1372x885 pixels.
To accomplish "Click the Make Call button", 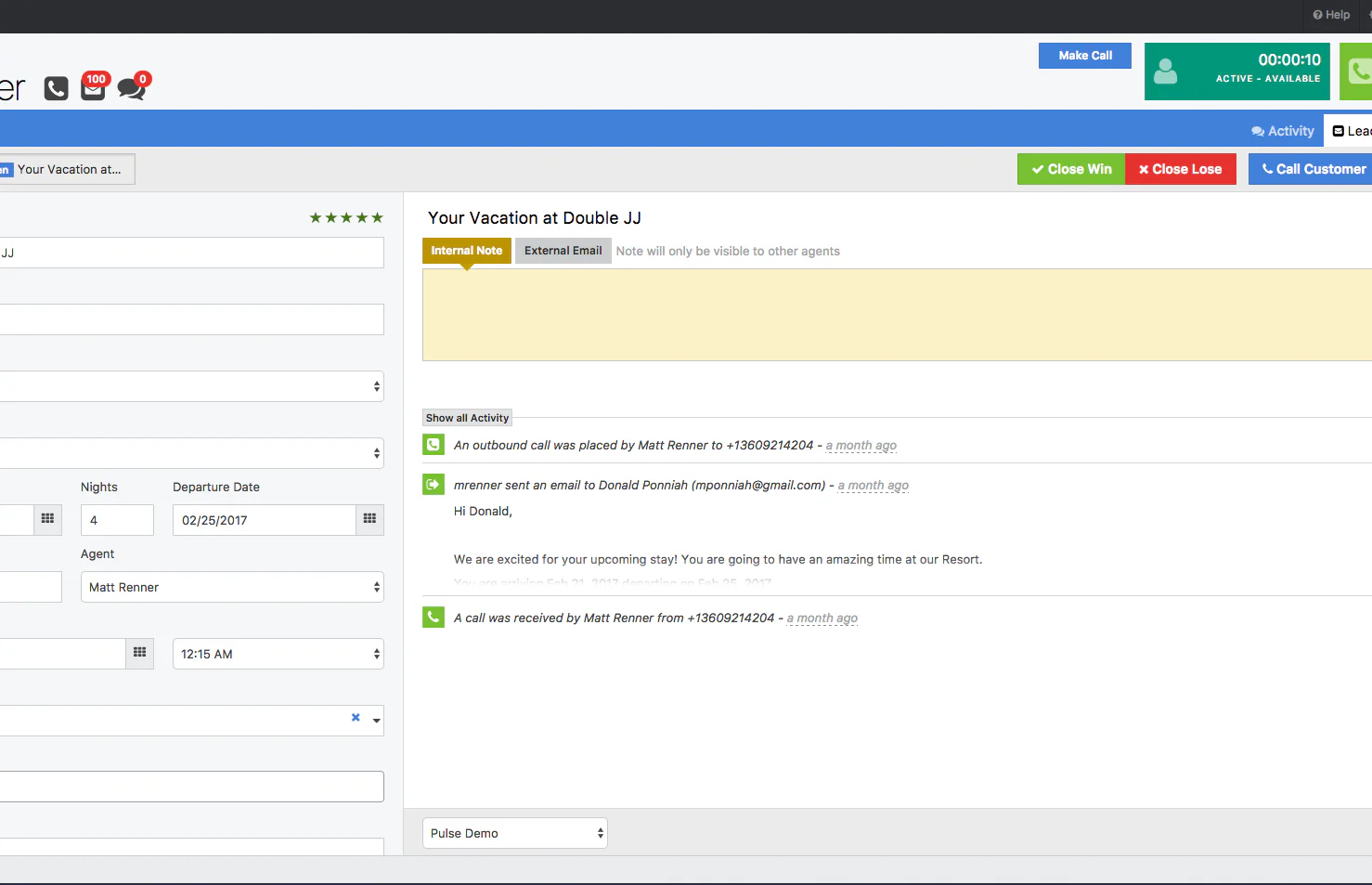I will coord(1084,56).
